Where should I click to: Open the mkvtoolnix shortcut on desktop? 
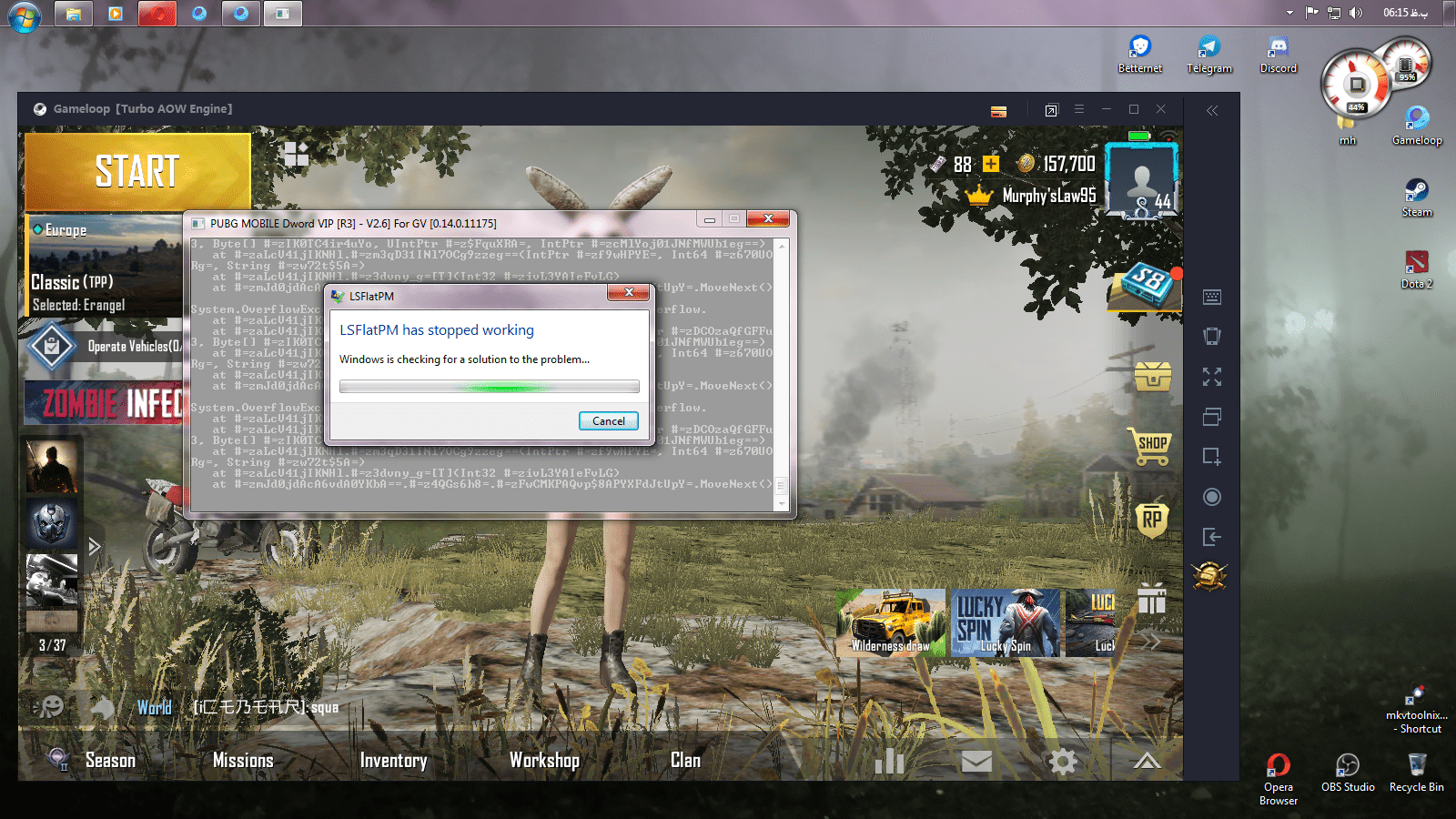coord(1417,708)
